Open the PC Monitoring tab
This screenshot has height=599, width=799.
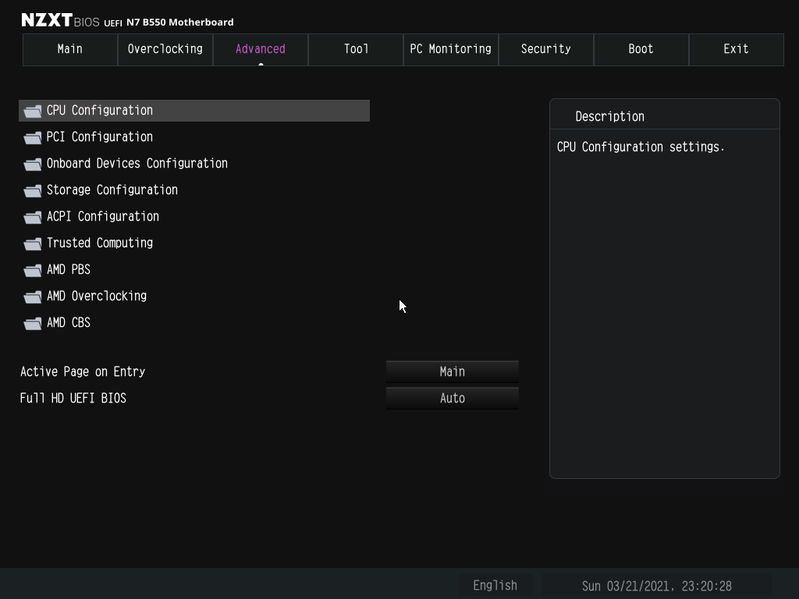click(x=450, y=49)
